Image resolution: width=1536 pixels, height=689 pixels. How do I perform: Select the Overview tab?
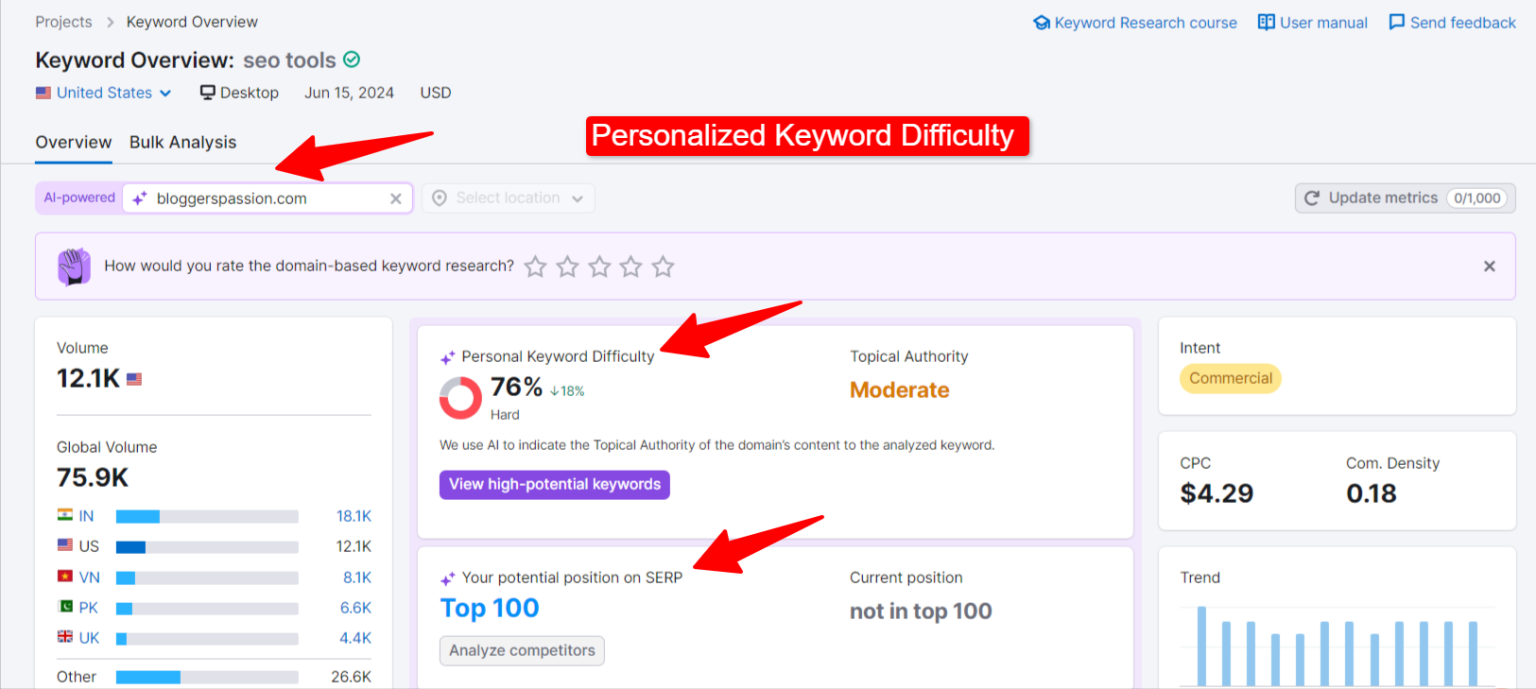[x=73, y=142]
